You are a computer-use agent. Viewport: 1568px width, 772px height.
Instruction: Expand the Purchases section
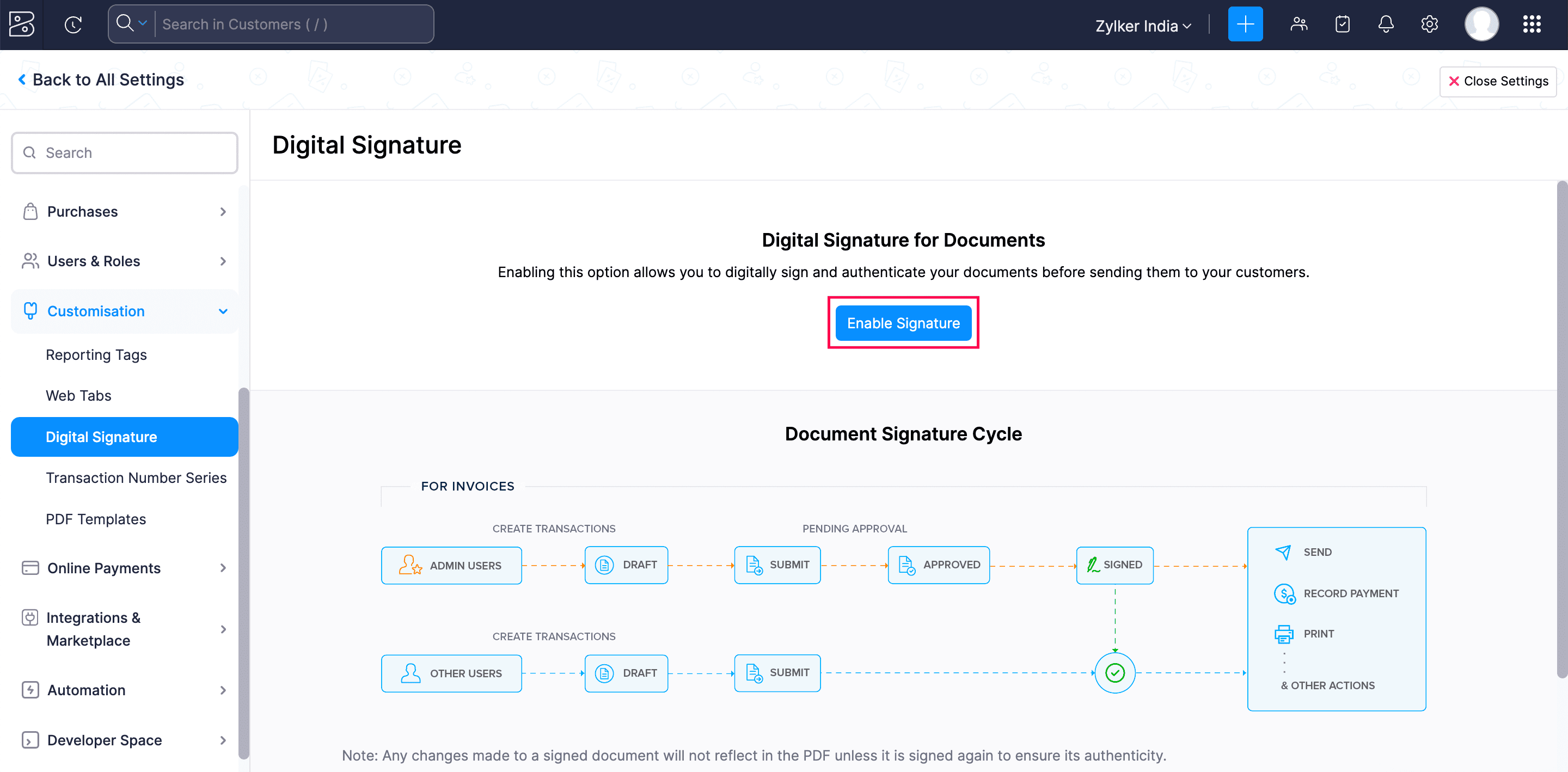(82, 211)
